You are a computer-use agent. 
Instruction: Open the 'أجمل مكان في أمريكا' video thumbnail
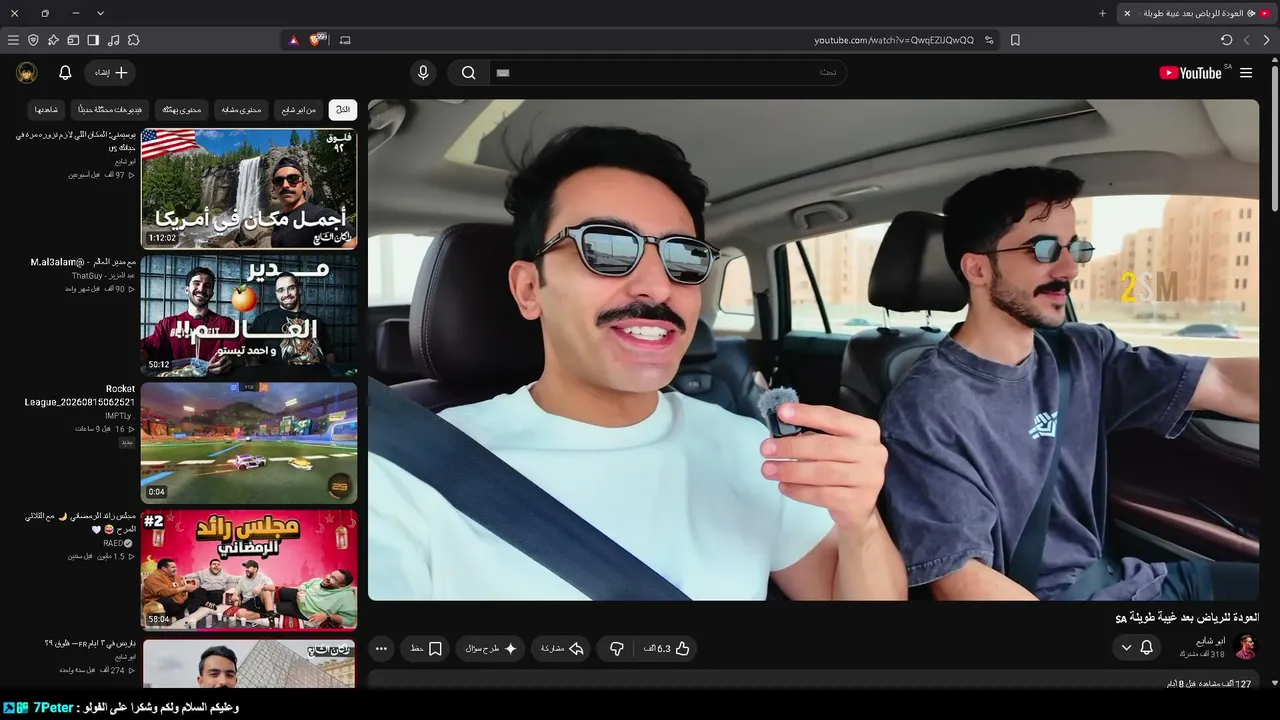tap(249, 188)
